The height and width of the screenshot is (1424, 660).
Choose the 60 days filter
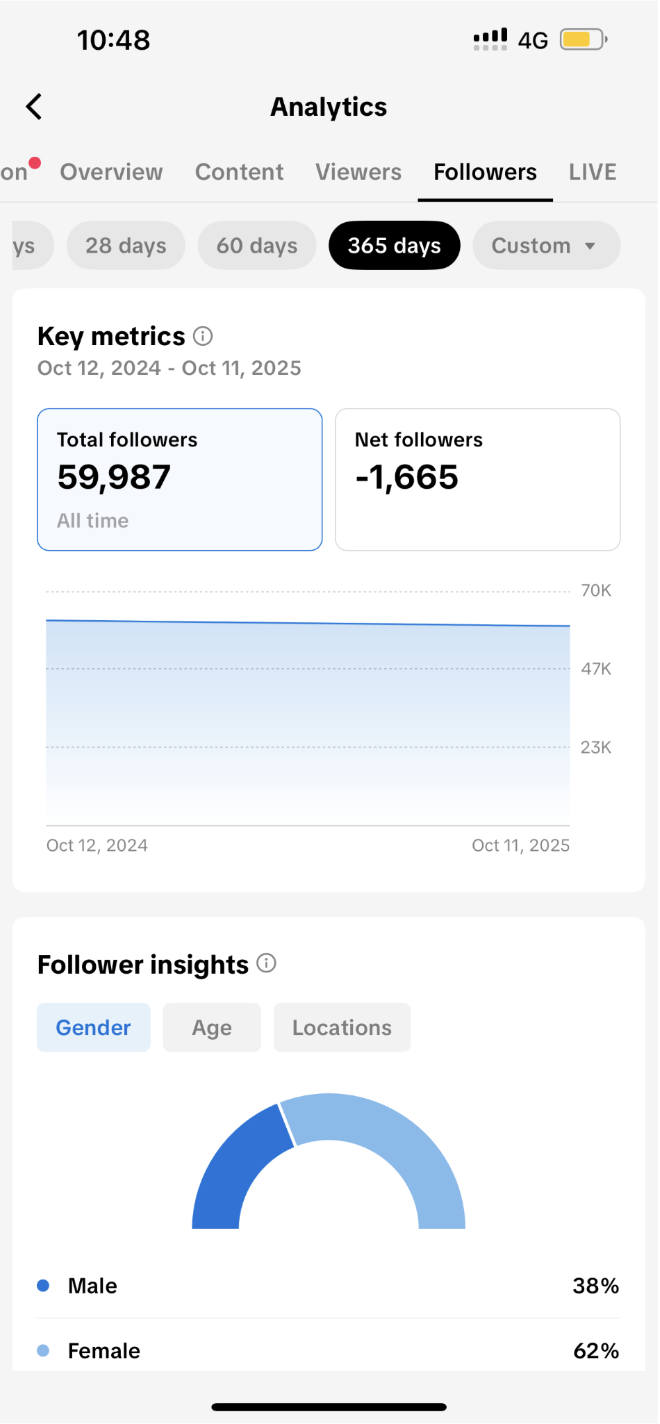tap(257, 246)
